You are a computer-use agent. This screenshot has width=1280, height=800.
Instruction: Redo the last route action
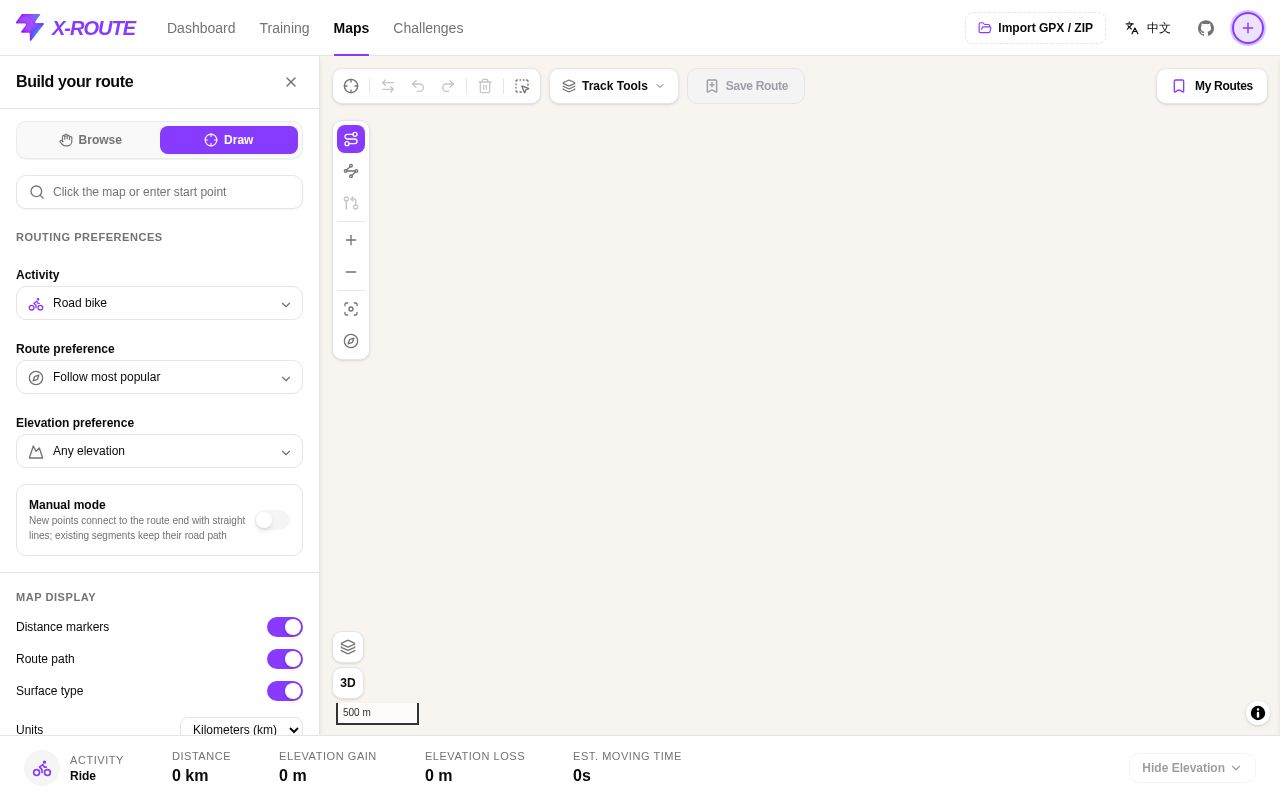click(x=448, y=86)
